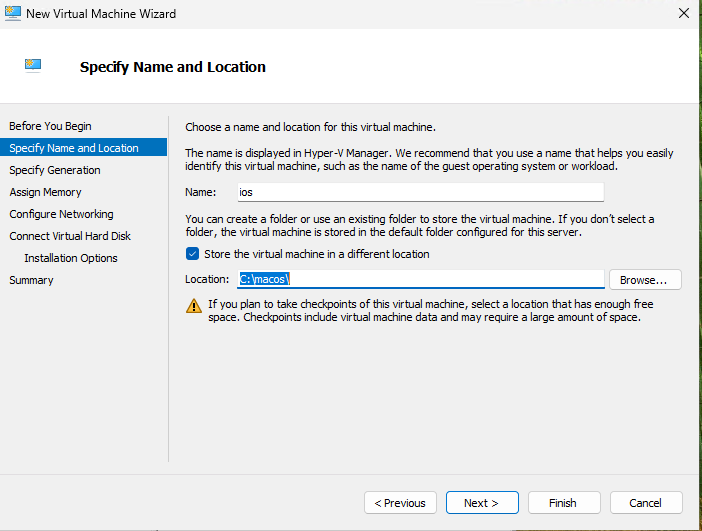Image resolution: width=702 pixels, height=531 pixels.
Task: Cancel the wizard
Action: click(646, 503)
